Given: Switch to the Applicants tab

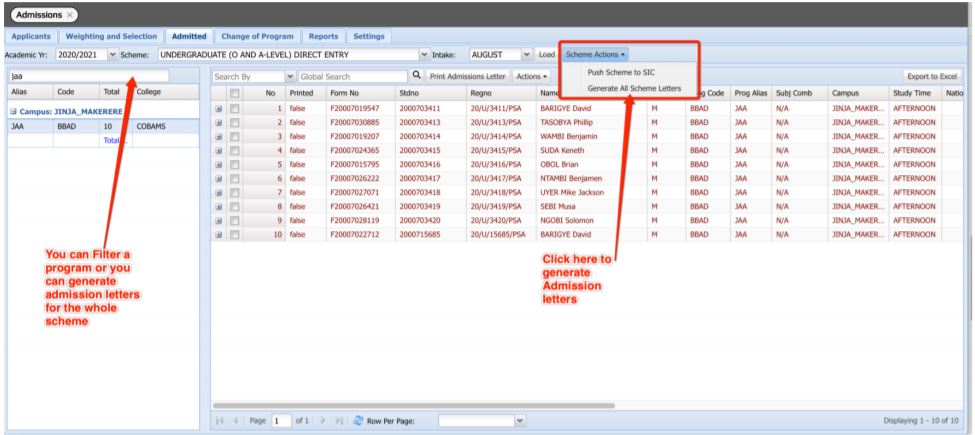Looking at the screenshot, I should click(x=31, y=36).
